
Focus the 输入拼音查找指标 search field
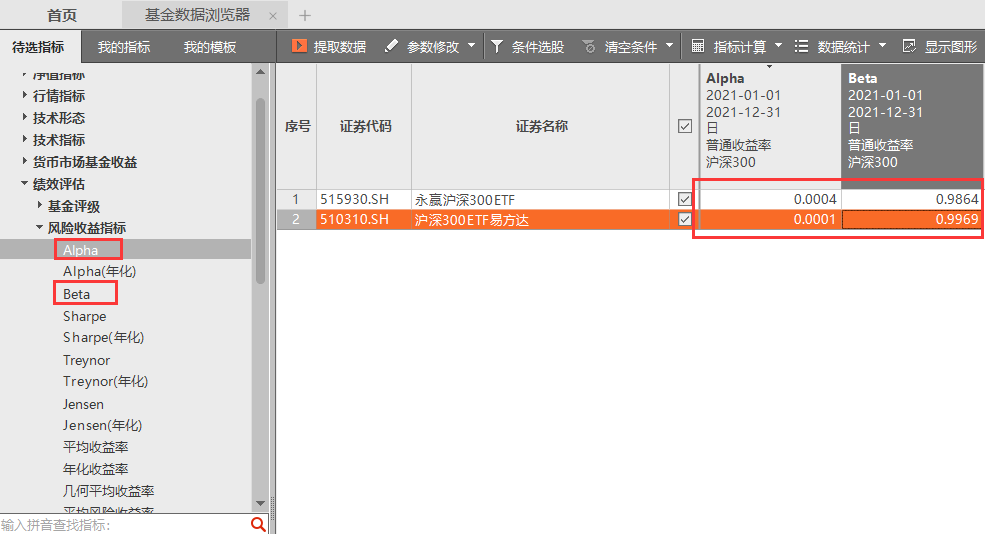tap(124, 525)
